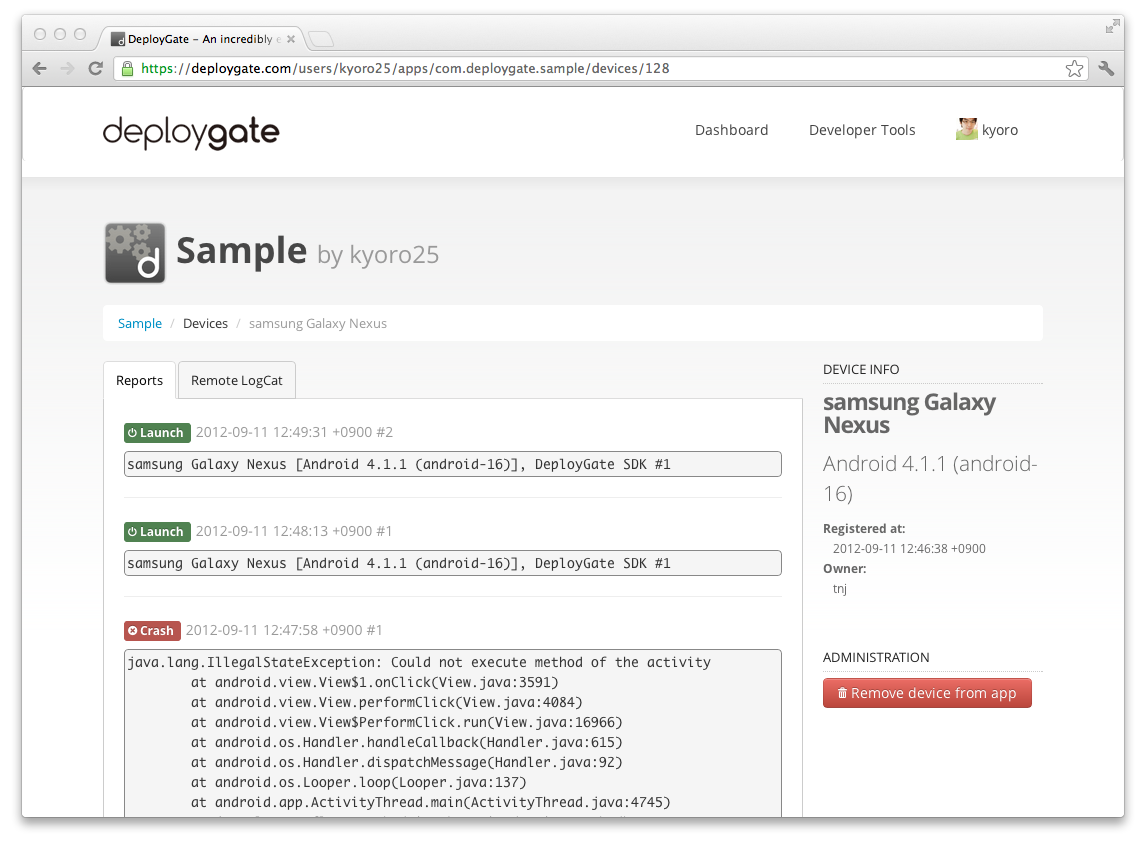Image resolution: width=1144 pixels, height=841 pixels.
Task: Open a new browser tab
Action: (321, 39)
